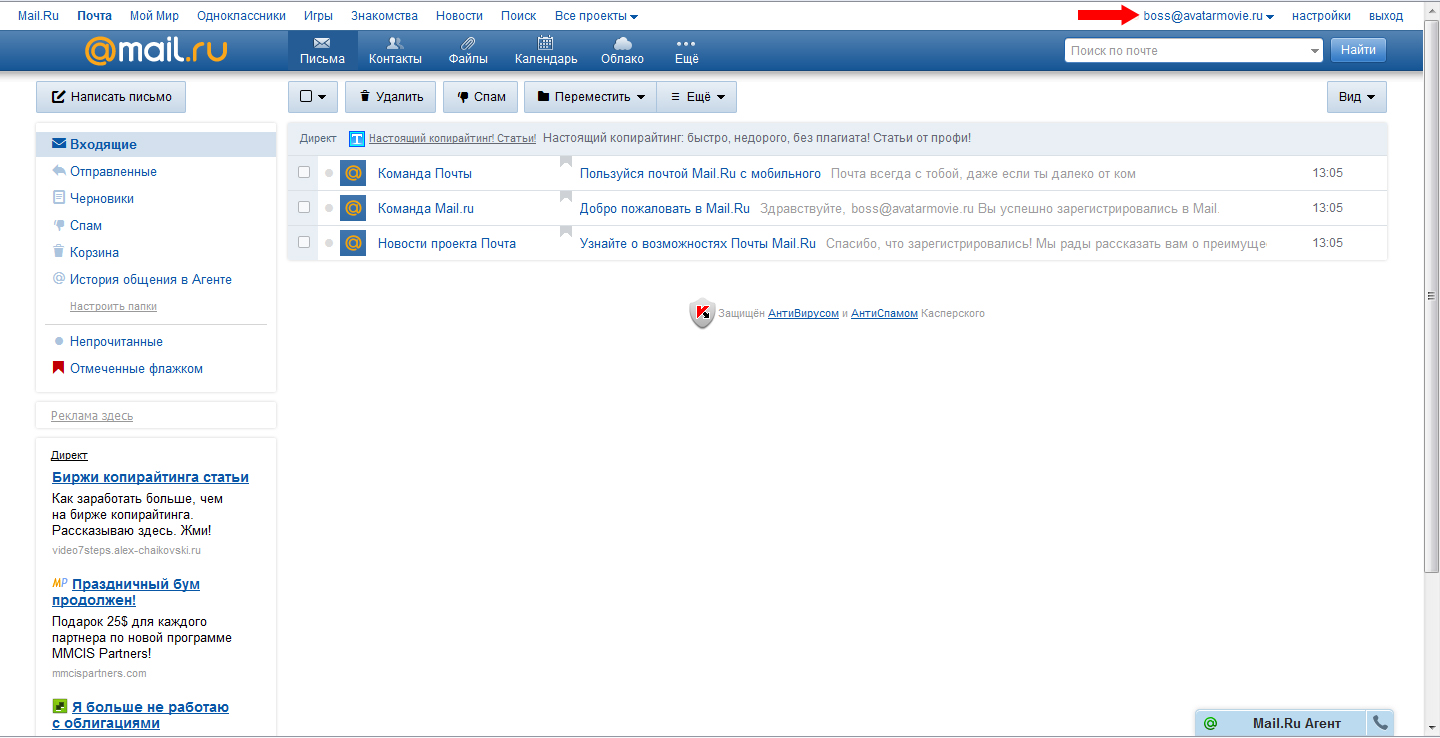Viewport: 1440px width, 738px height.
Task: Flag the Добро пожаловать в Mail.Ru message
Action: pyautogui.click(x=566, y=198)
